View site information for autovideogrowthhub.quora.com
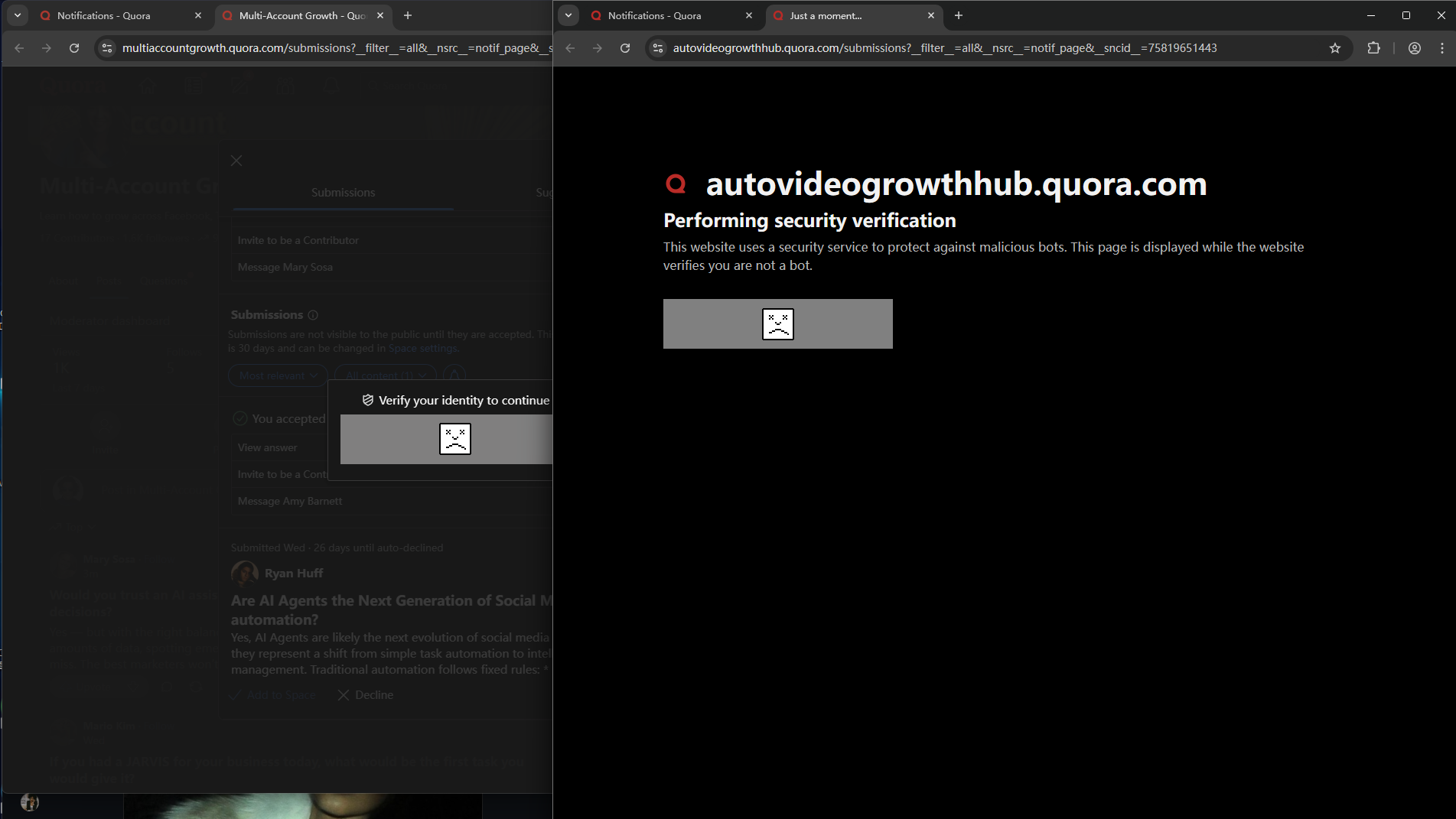This screenshot has width=1456, height=819. click(658, 48)
